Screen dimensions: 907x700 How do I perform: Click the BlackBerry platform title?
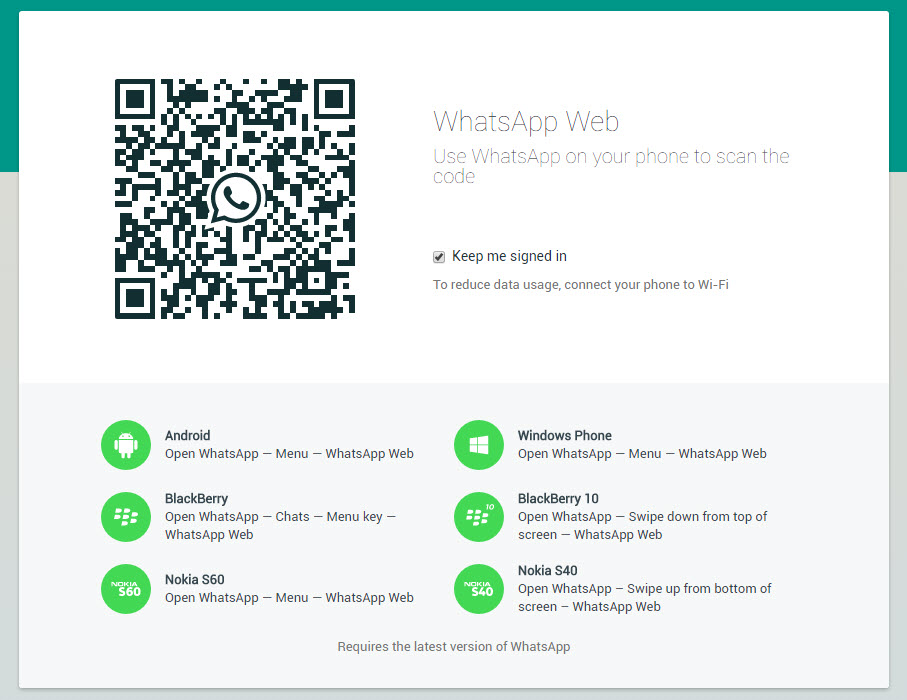click(196, 499)
